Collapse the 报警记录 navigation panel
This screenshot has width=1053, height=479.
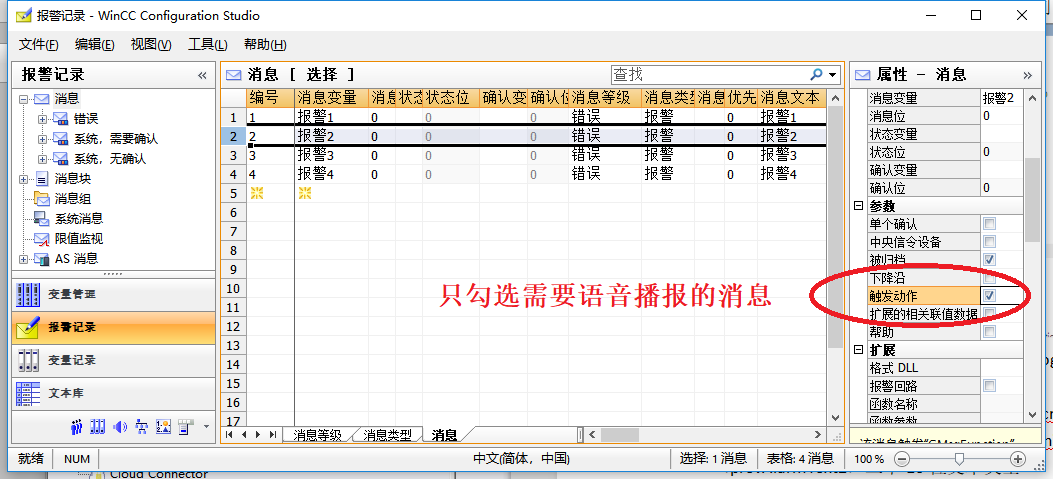(x=202, y=75)
